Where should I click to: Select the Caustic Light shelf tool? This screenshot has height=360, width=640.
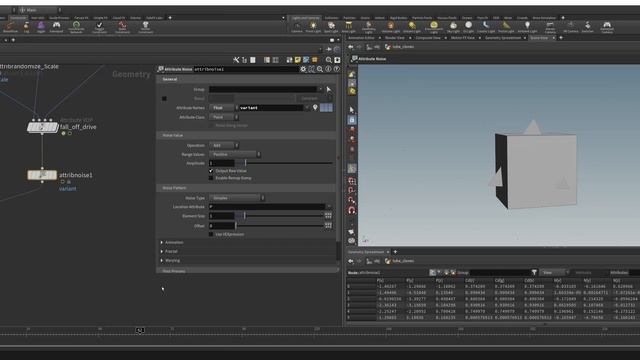click(x=486, y=27)
